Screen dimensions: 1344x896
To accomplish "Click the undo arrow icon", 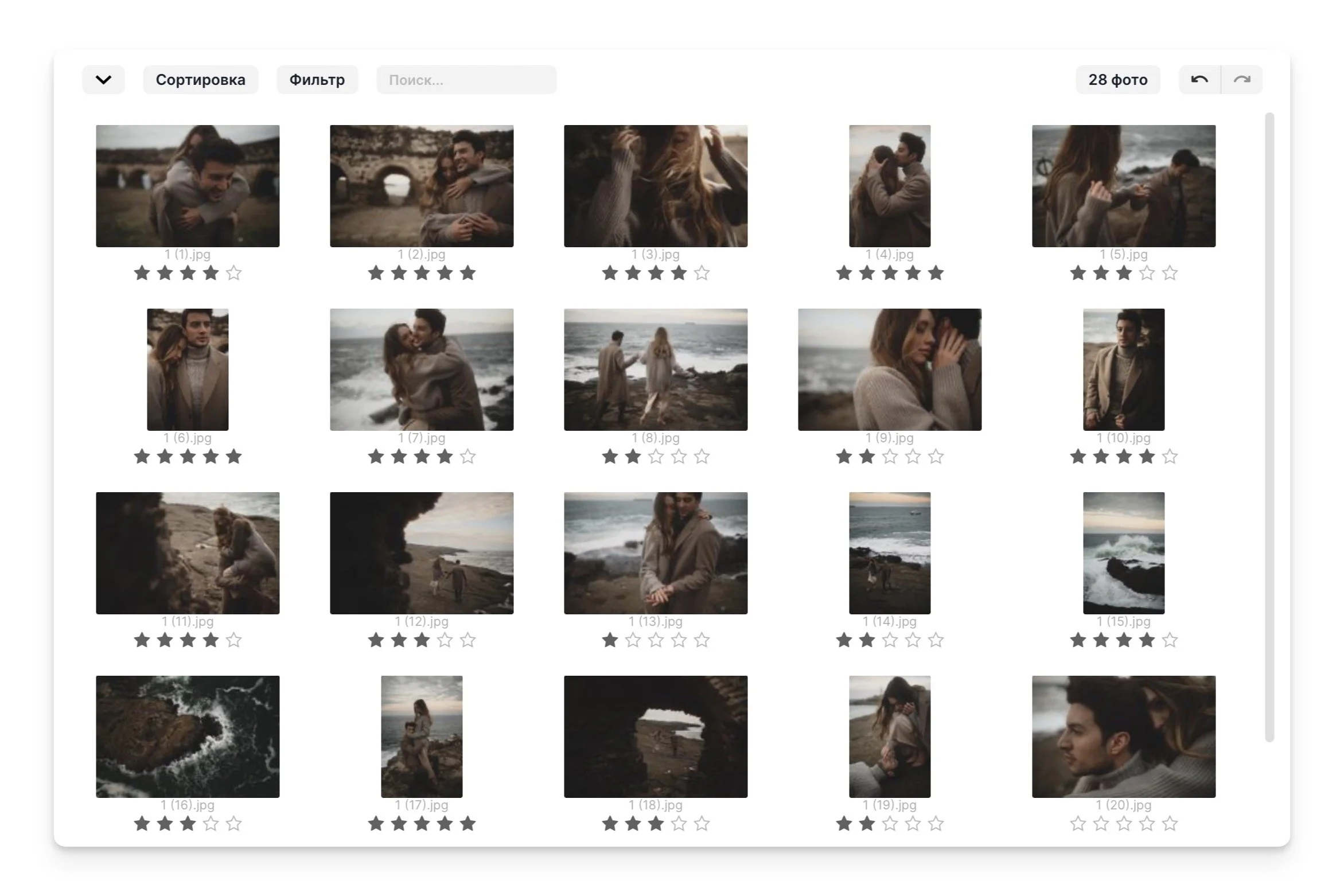I will click(1199, 80).
